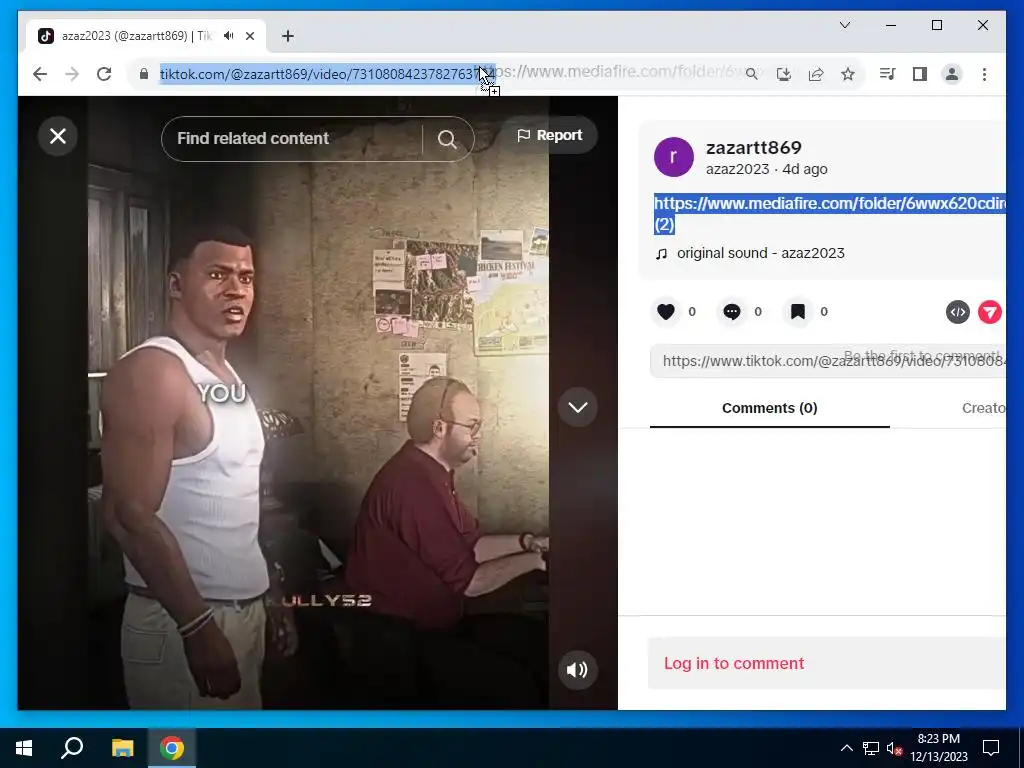
Task: Open Windows notification center
Action: (991, 748)
